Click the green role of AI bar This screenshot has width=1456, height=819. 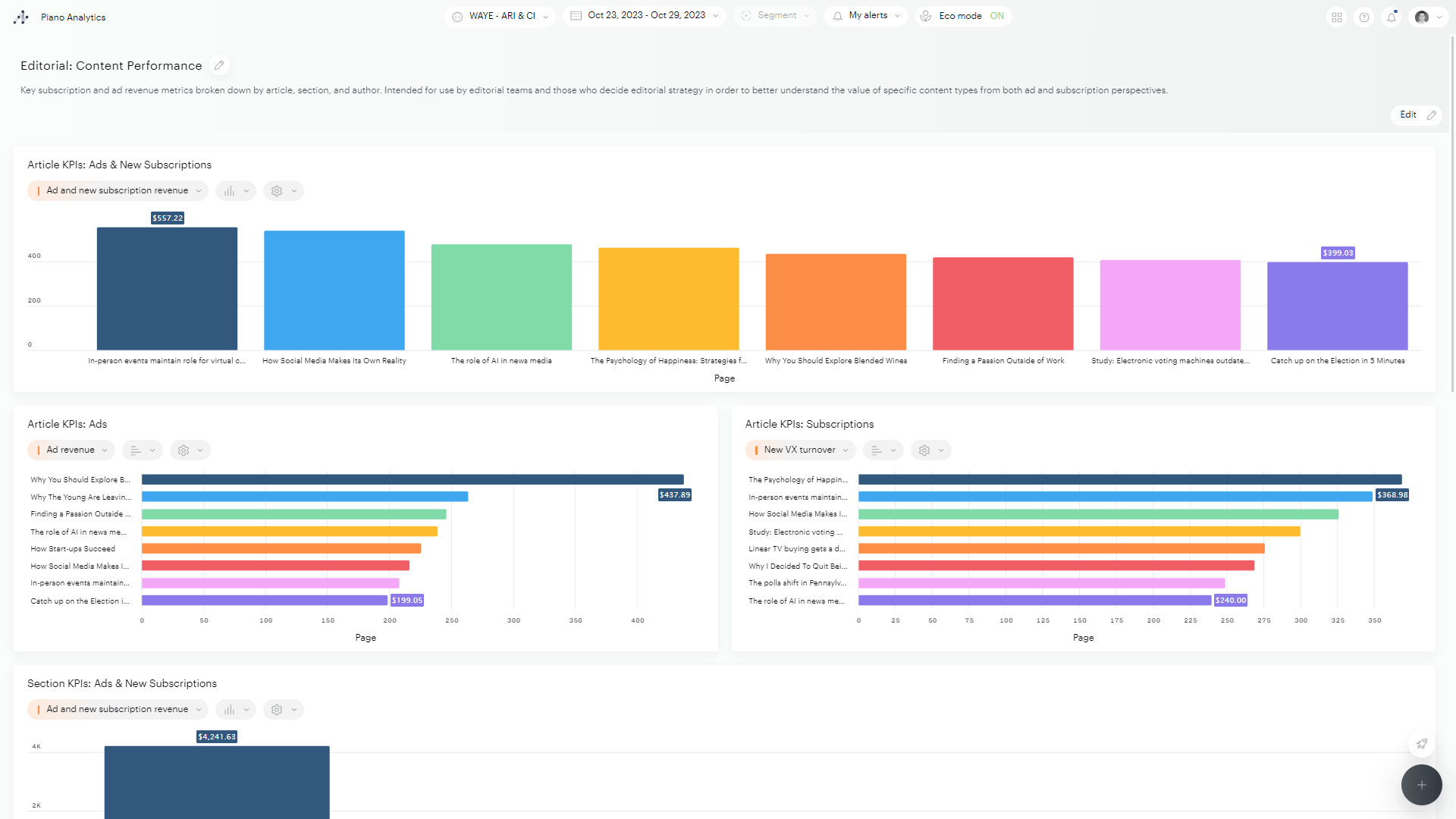(501, 297)
